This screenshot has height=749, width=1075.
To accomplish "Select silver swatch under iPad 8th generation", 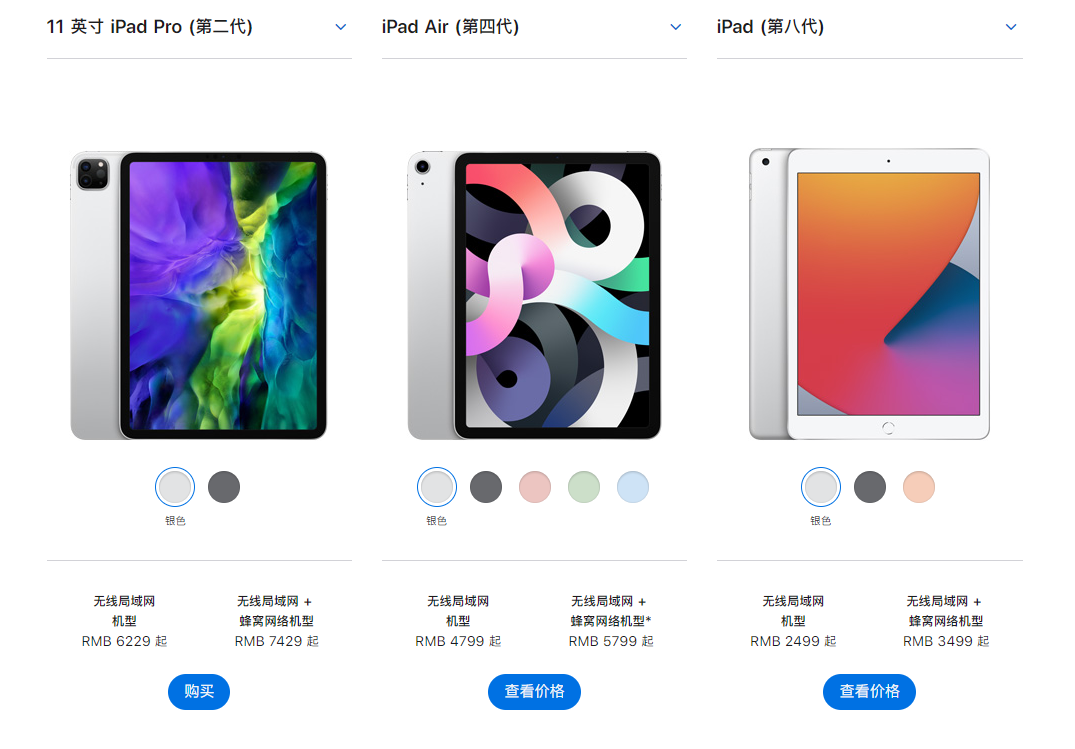I will point(821,487).
